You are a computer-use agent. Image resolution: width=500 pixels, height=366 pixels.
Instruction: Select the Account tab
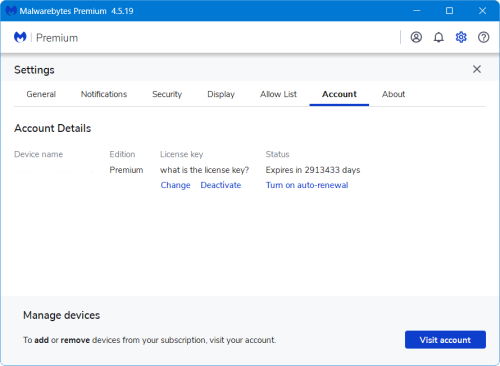(339, 94)
